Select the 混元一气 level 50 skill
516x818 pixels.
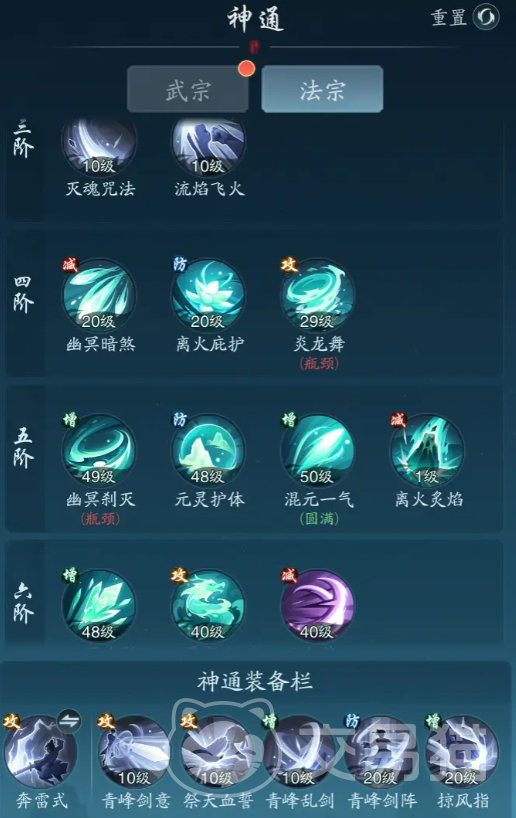click(317, 451)
